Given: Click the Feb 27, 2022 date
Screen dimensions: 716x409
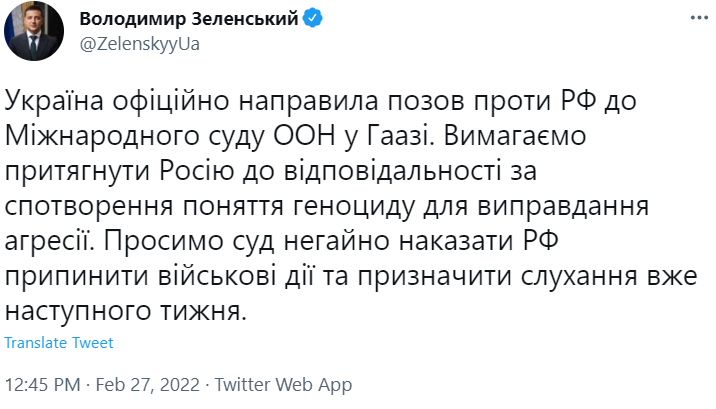Looking at the screenshot, I should click(x=151, y=383).
